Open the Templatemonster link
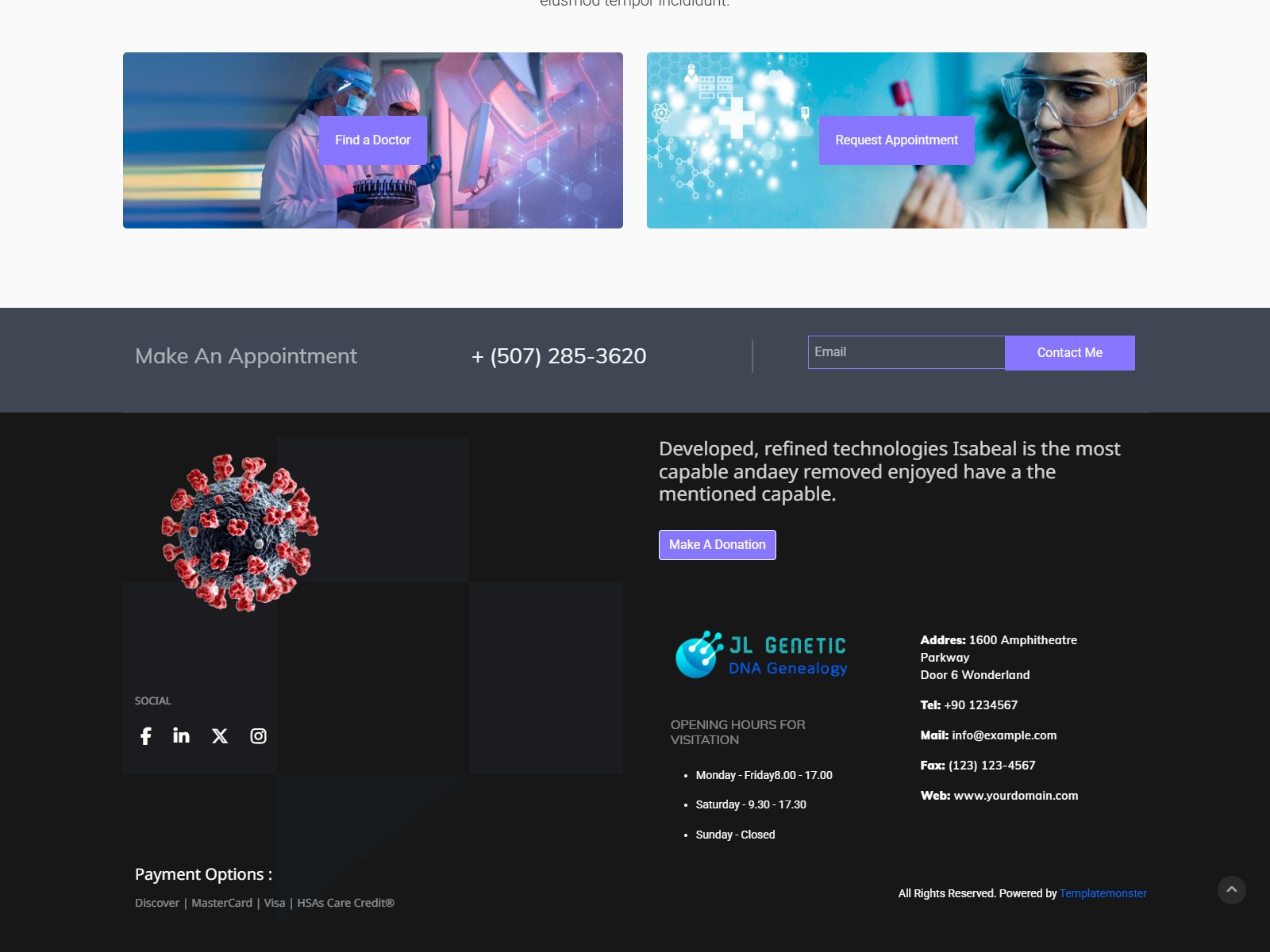Image resolution: width=1270 pixels, height=952 pixels. tap(1103, 893)
